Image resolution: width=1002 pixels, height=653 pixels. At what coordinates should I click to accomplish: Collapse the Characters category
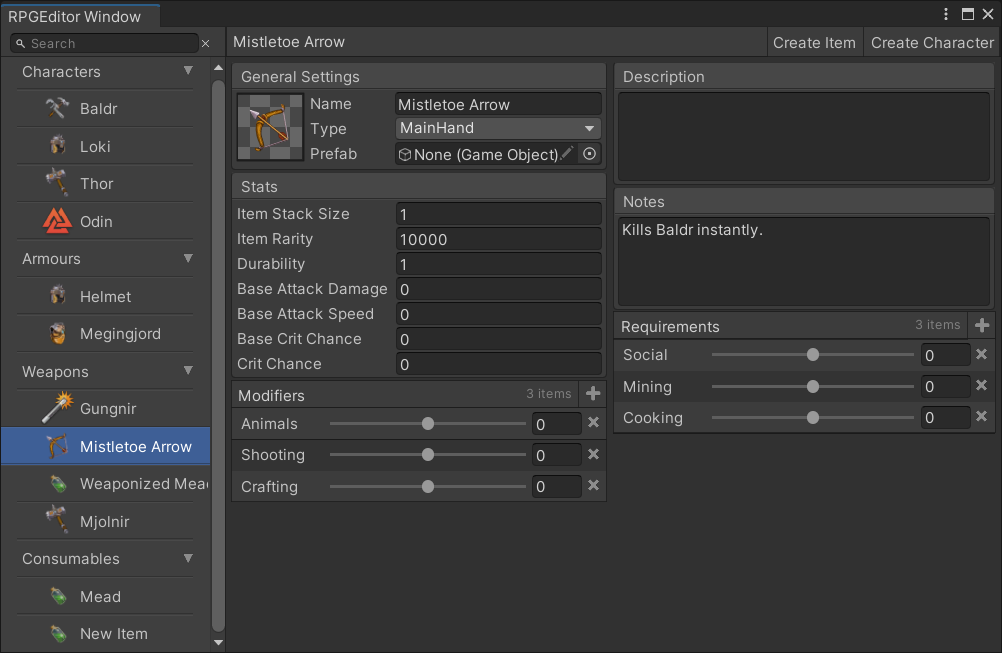(188, 71)
